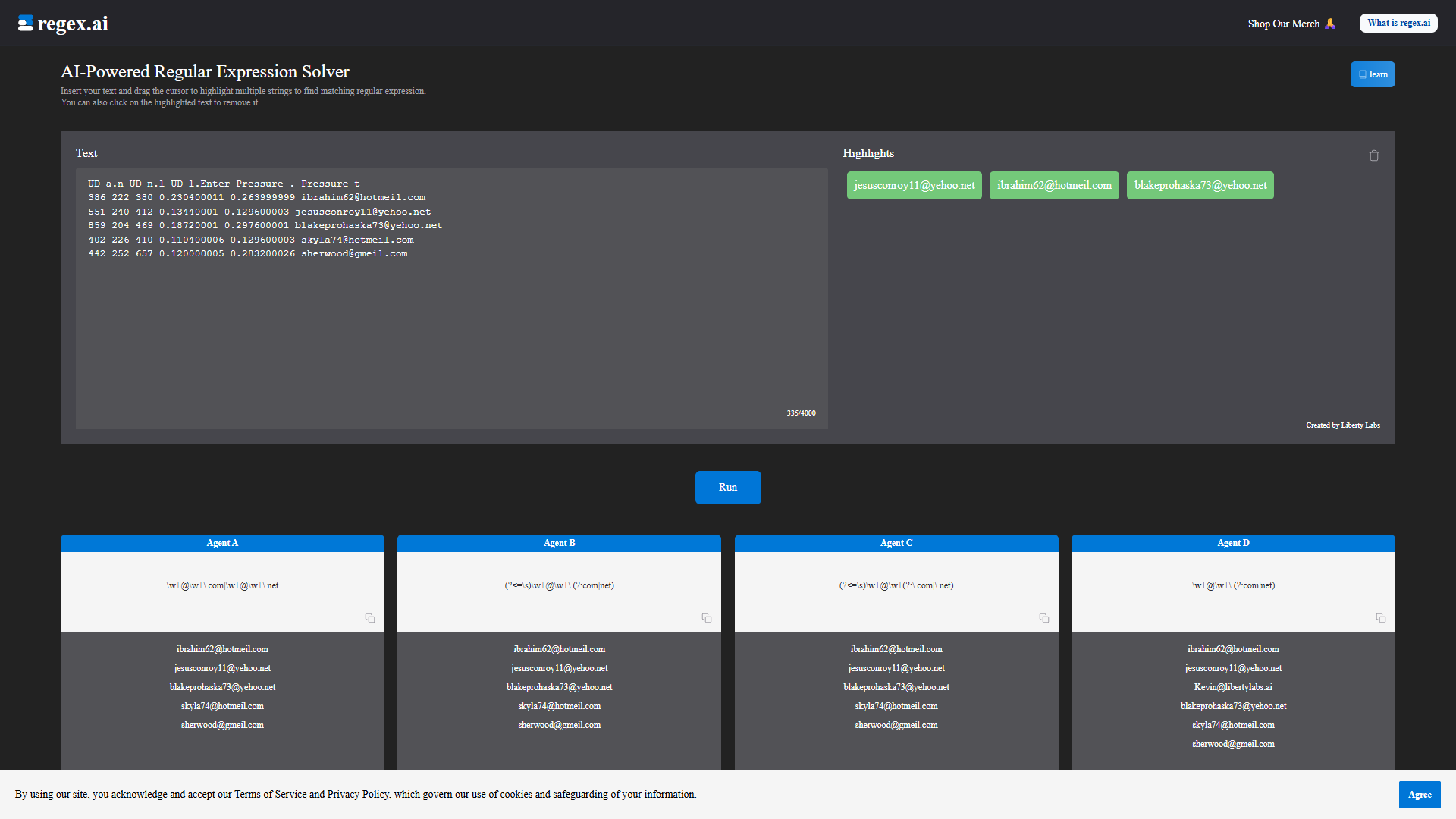This screenshot has height=819, width=1456.
Task: Open the learn button with book icon
Action: [1373, 74]
